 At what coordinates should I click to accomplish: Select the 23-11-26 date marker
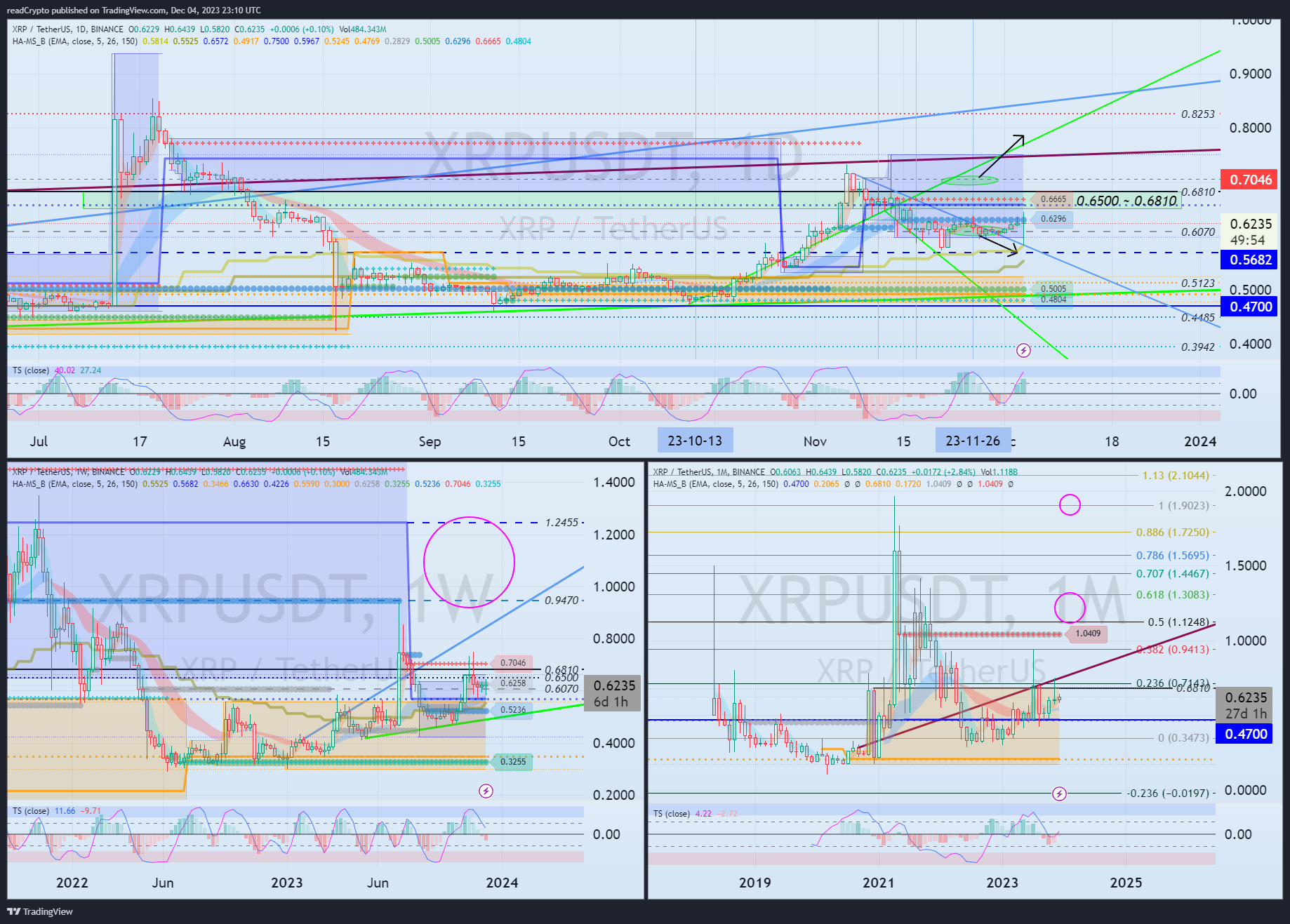click(973, 441)
